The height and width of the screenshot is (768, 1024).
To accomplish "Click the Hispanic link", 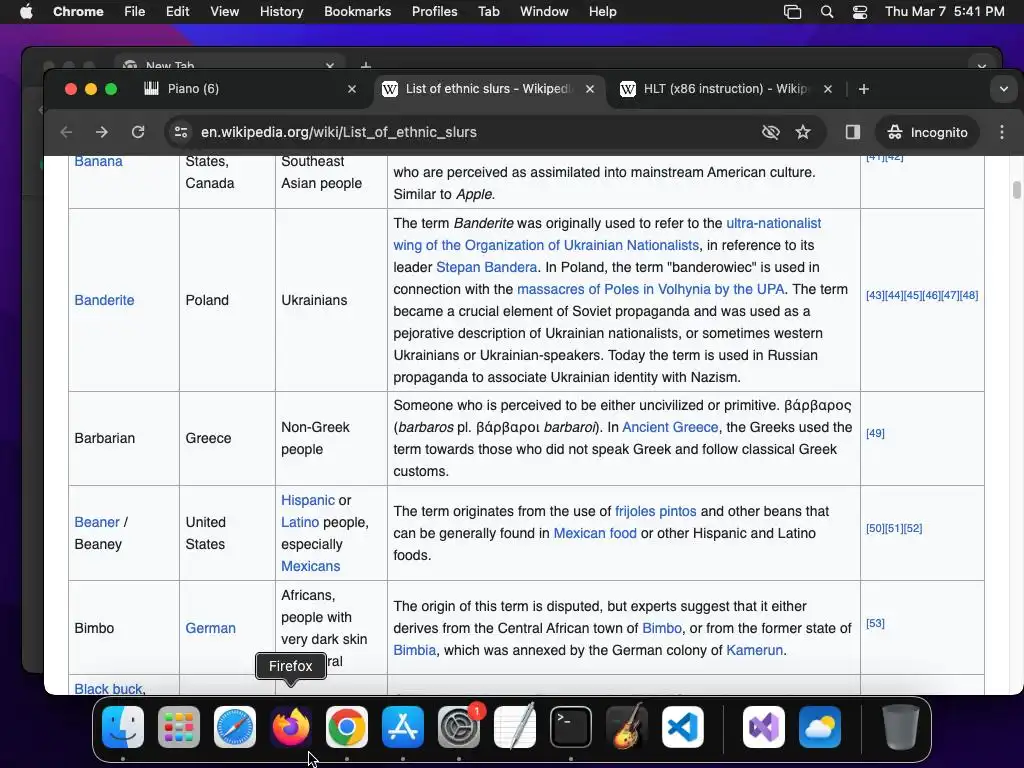I will (308, 500).
